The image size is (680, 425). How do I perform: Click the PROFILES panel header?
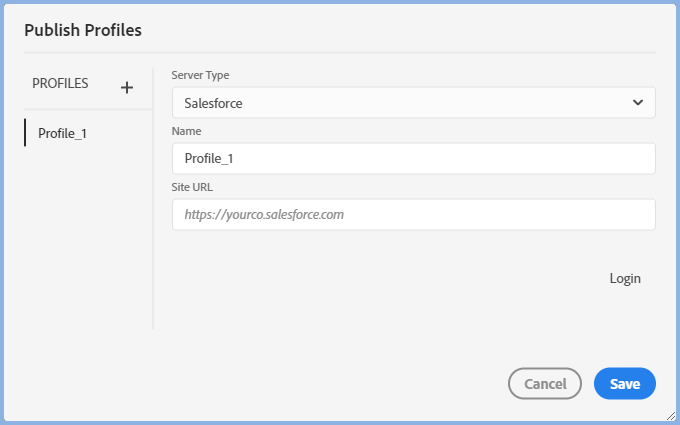tap(60, 84)
